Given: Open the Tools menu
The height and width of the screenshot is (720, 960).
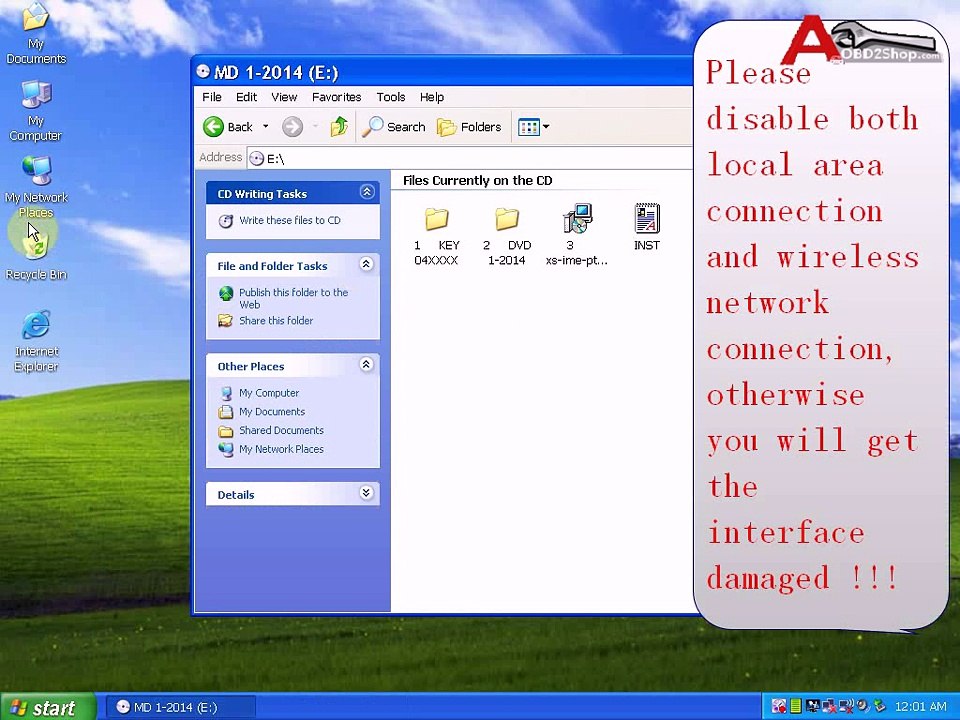Looking at the screenshot, I should tap(391, 97).
